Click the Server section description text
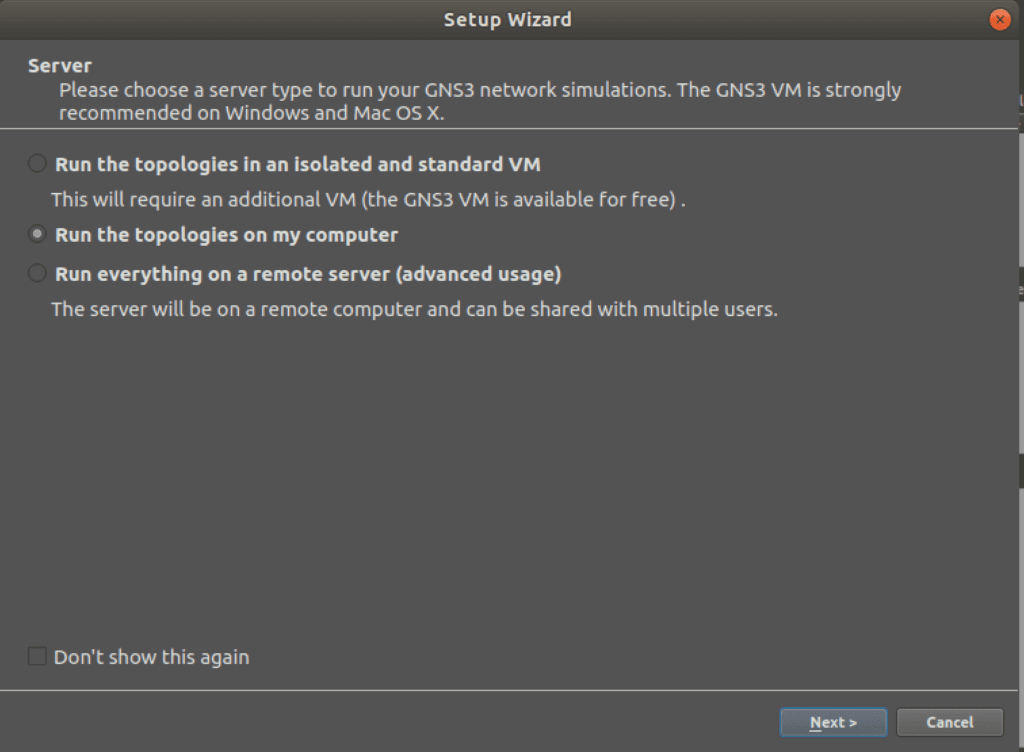Viewport: 1024px width, 752px height. [x=480, y=100]
